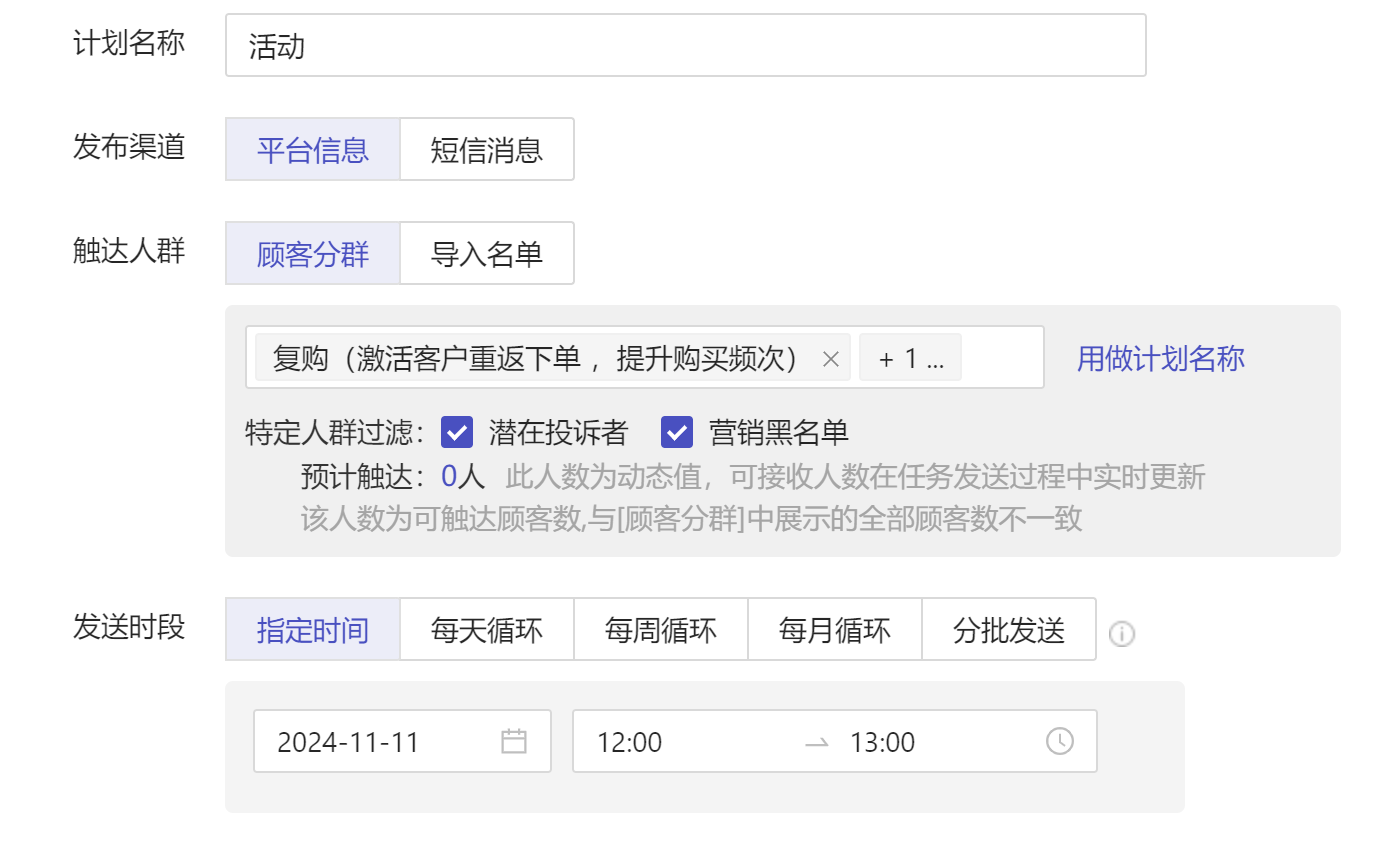Screen dimensions: 1394x849
Task: Choose 顾客分群 as target audience
Action: click(x=313, y=253)
